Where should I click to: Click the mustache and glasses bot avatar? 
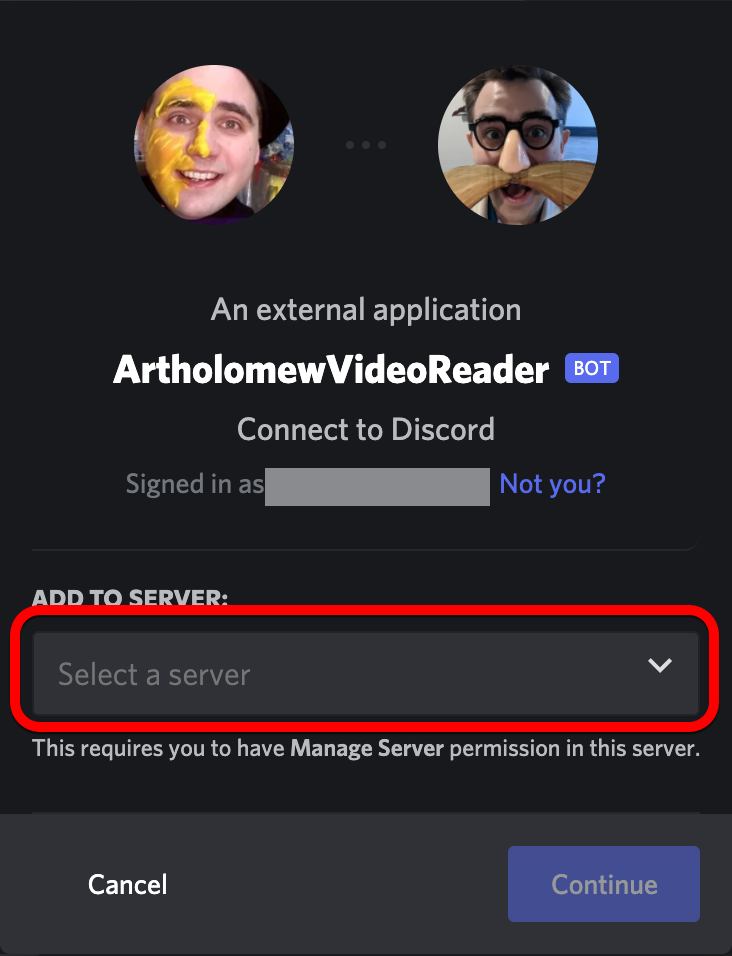tap(517, 144)
